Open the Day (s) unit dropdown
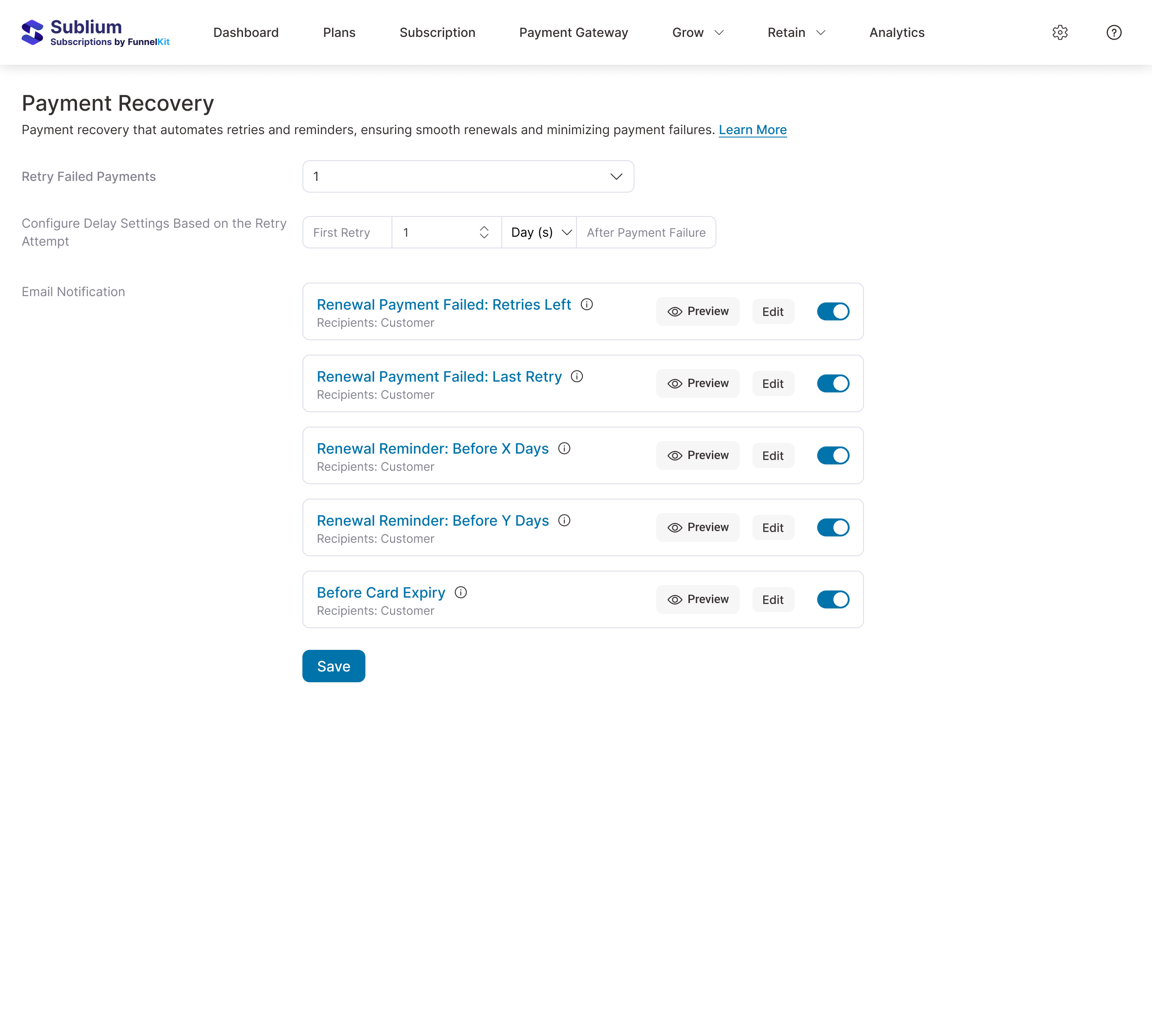The width and height of the screenshot is (1152, 1036). click(x=540, y=232)
